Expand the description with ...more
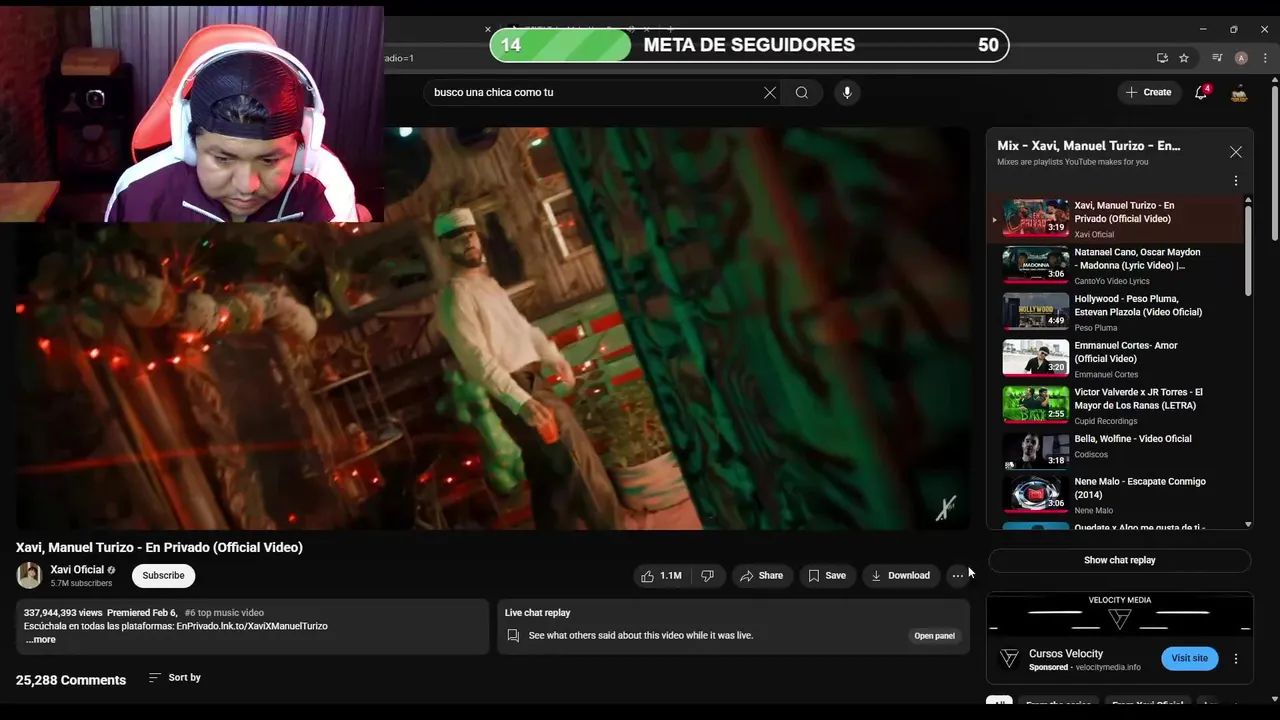This screenshot has width=1280, height=720. tap(40, 639)
